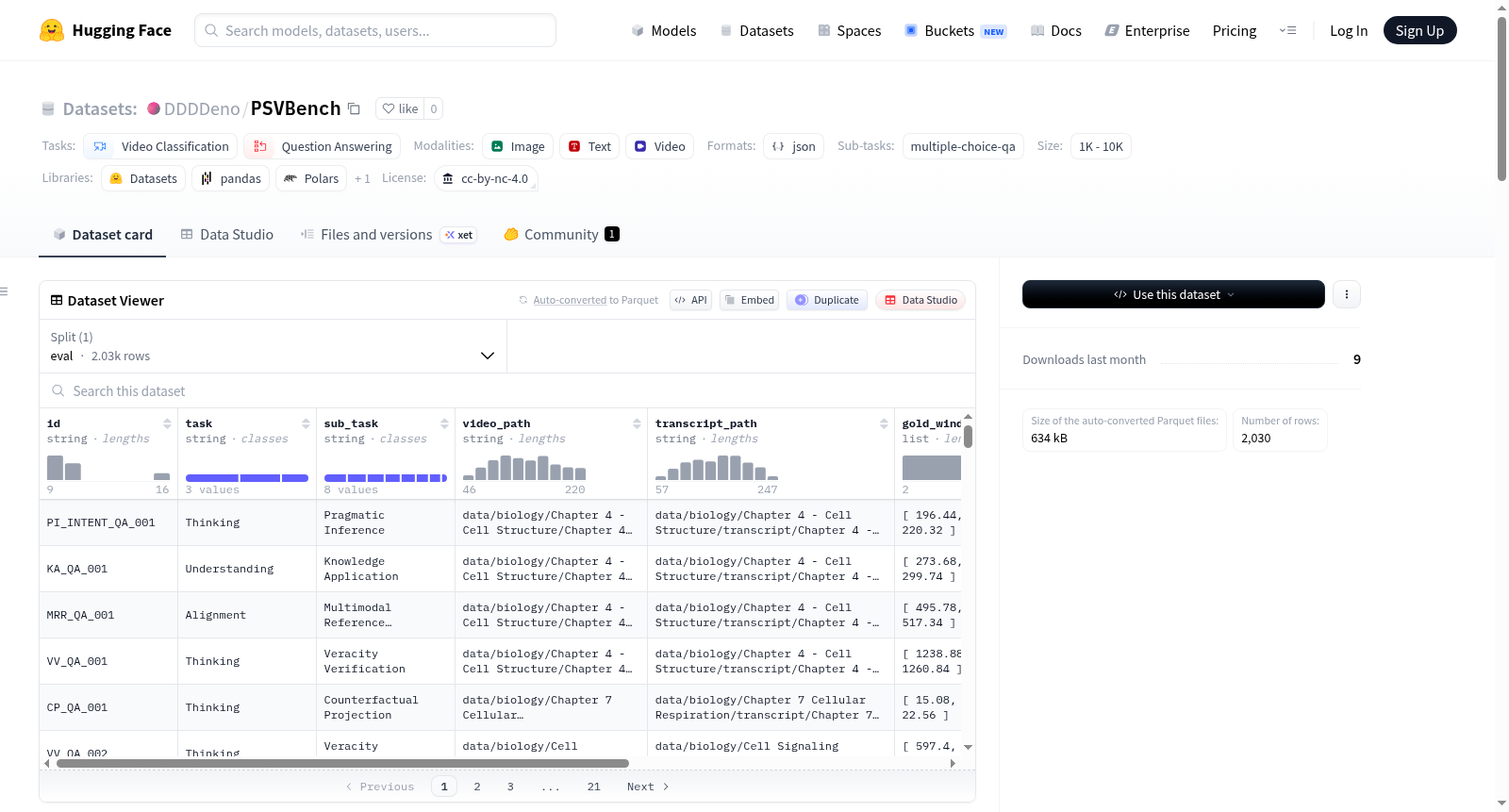Filter by Text modality tag
This screenshot has width=1509, height=812.
click(589, 146)
